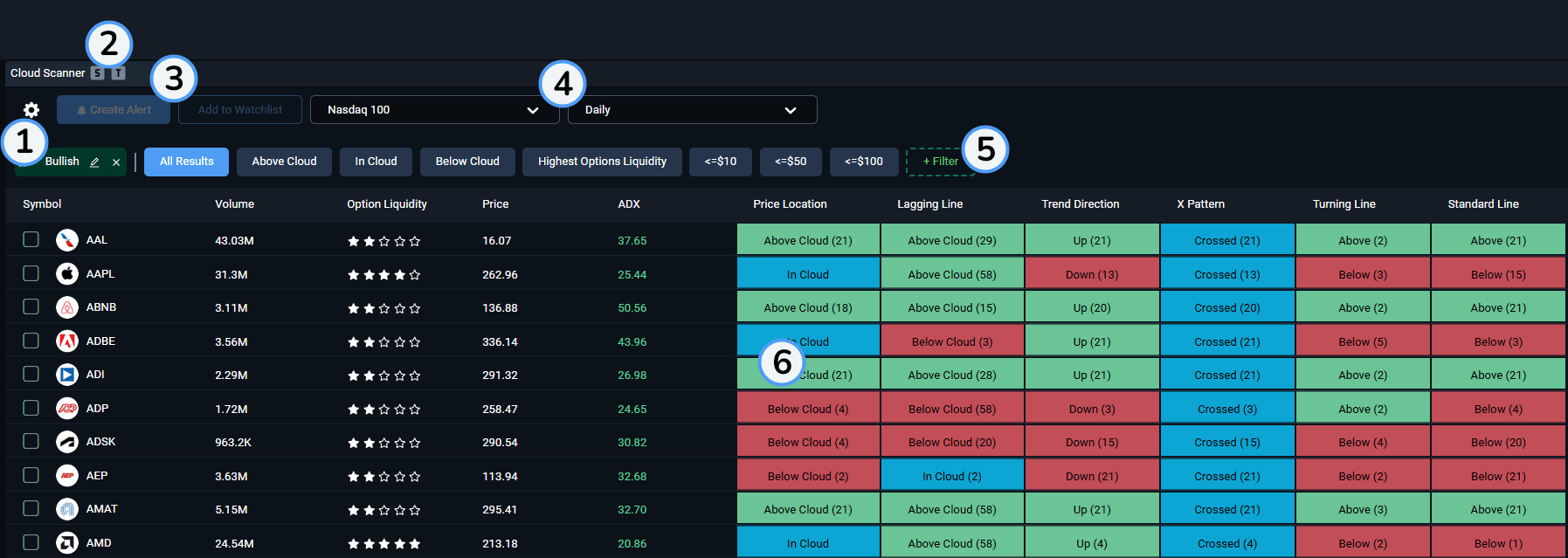Select the AMD row checkbox
The image size is (1568, 558).
click(31, 542)
